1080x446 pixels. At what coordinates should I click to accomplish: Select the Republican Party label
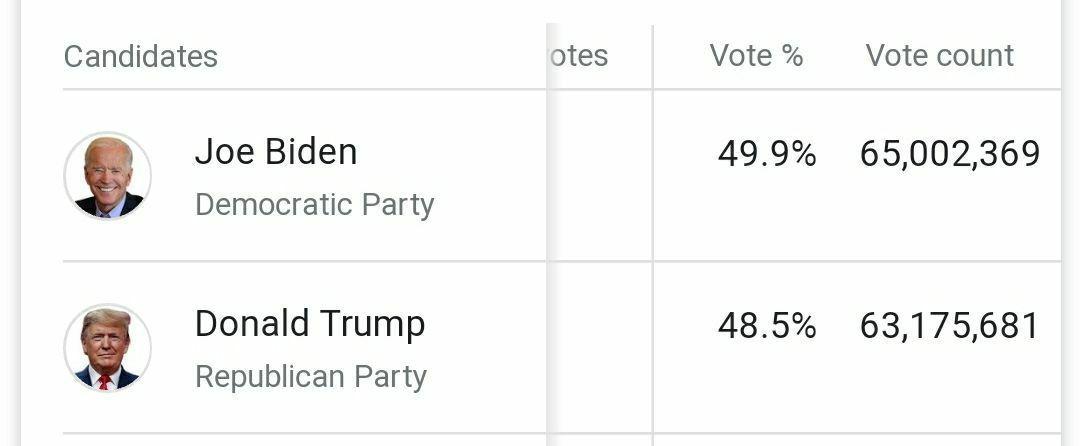[311, 377]
